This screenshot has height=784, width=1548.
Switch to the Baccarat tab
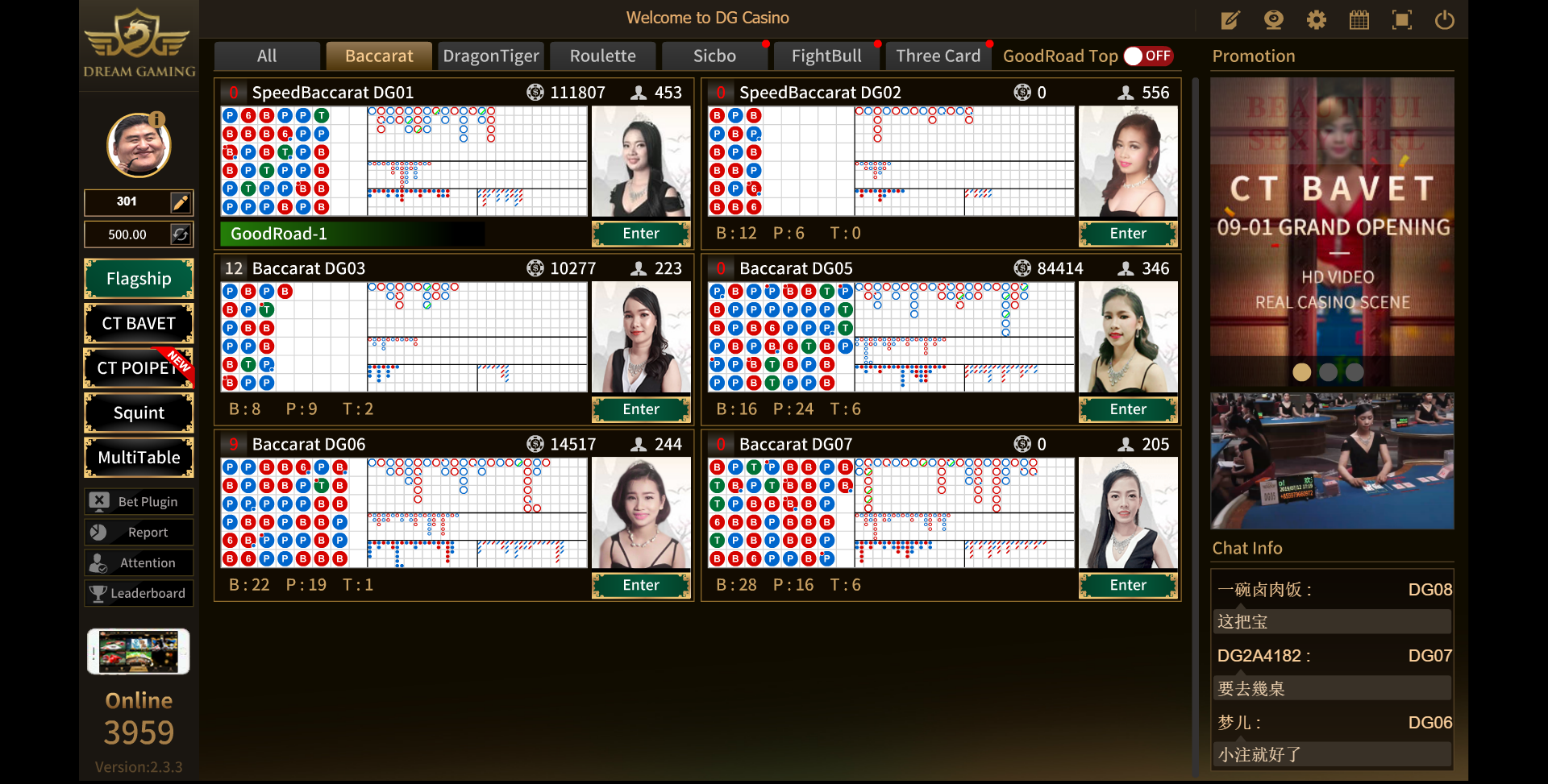379,56
